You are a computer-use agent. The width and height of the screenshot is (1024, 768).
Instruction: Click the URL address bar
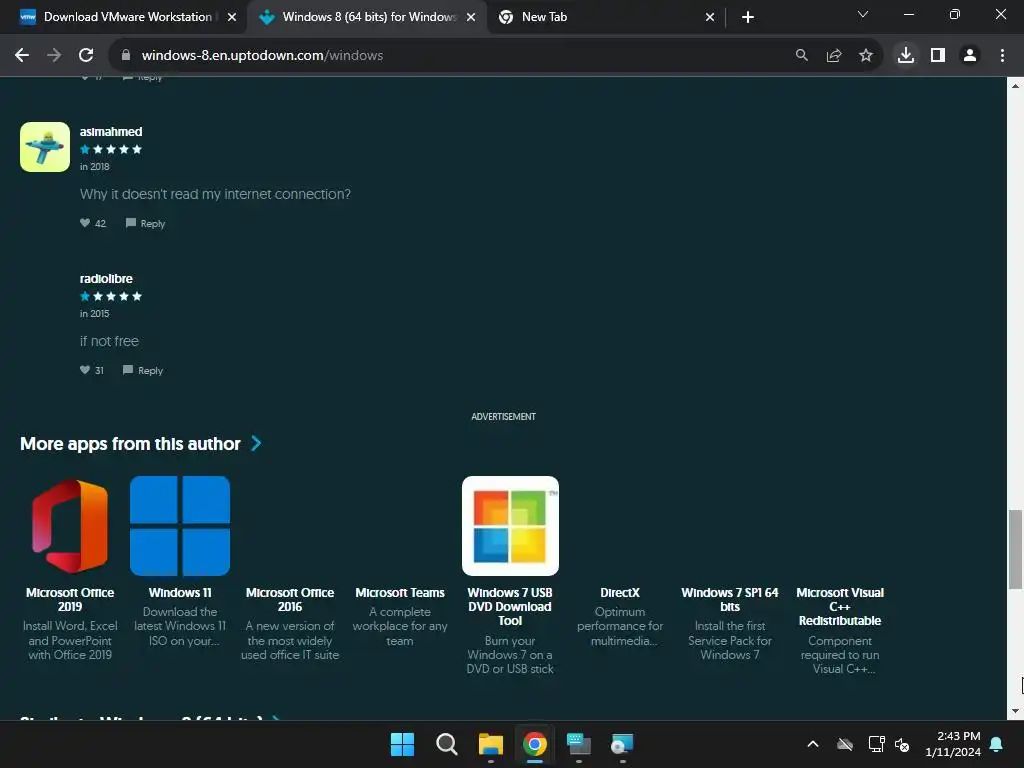[x=457, y=56]
